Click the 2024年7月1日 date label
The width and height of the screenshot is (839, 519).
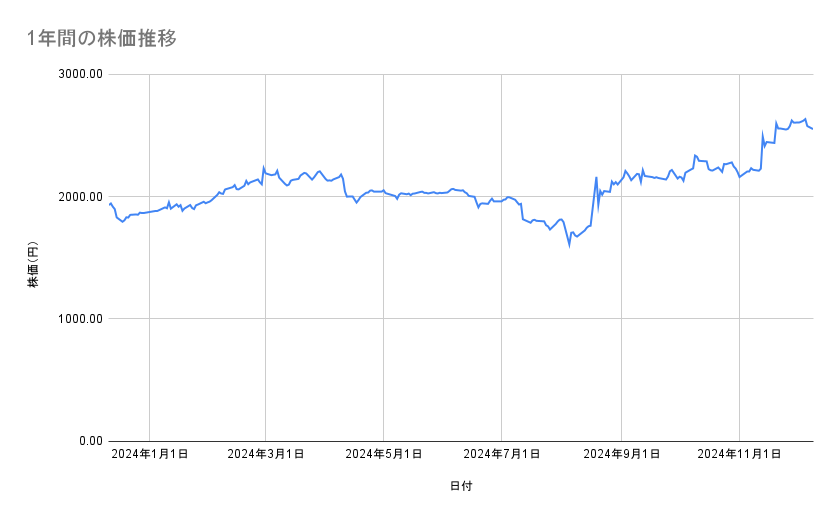click(501, 455)
